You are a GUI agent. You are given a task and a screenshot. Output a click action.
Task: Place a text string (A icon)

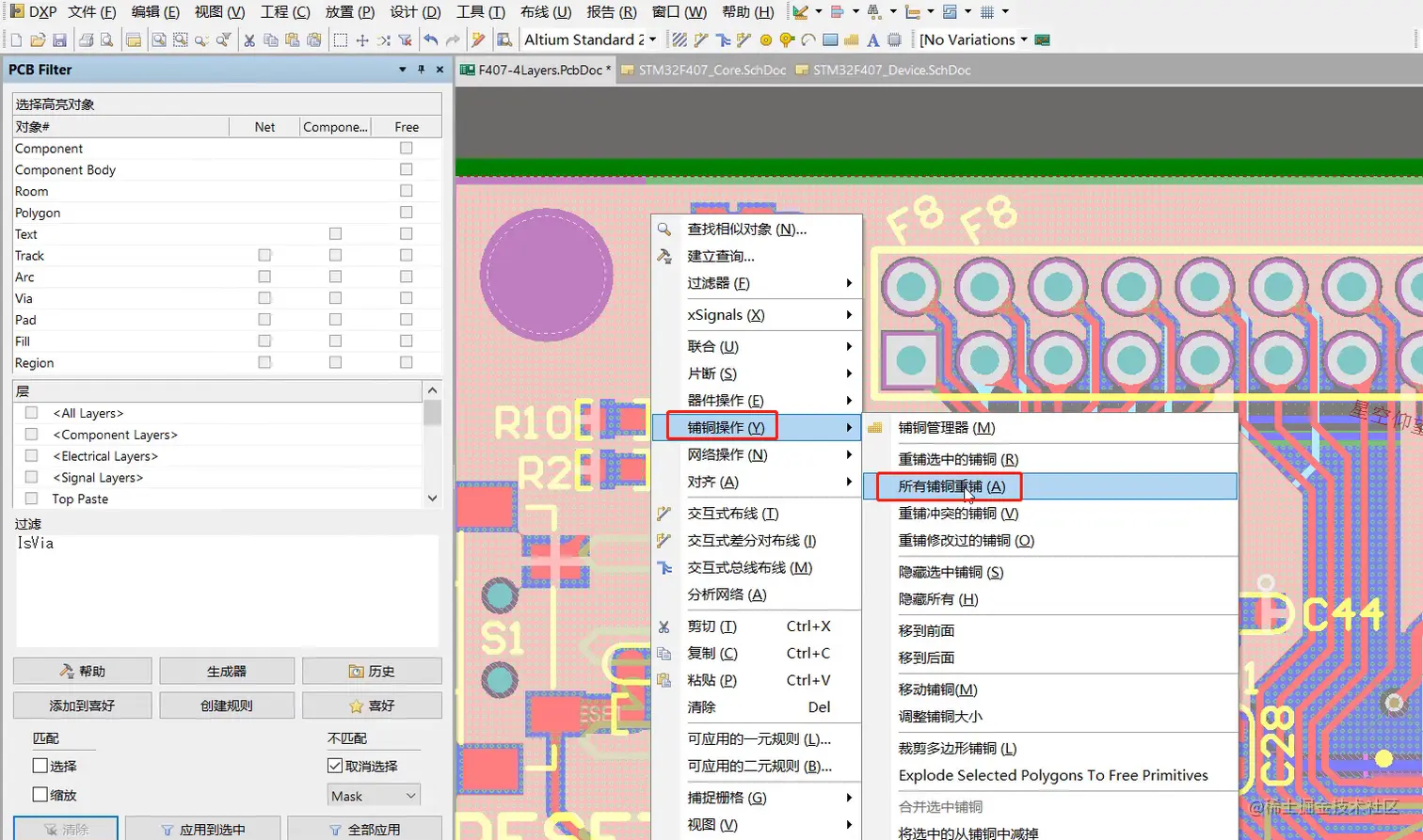[x=873, y=40]
